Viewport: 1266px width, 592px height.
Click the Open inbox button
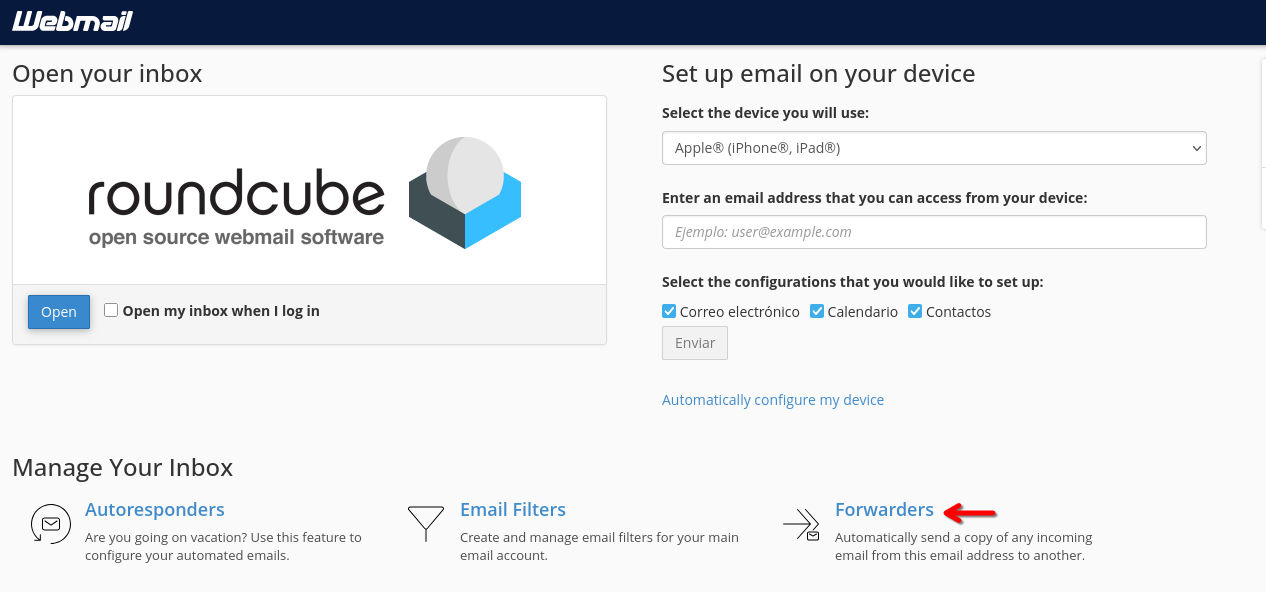click(59, 312)
